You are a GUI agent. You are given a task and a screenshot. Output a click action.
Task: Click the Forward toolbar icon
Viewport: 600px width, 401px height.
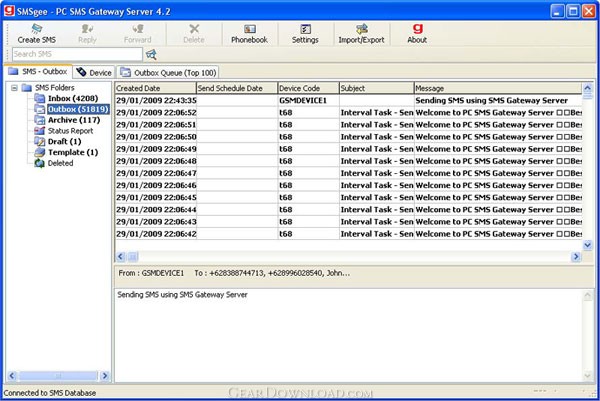(x=137, y=33)
